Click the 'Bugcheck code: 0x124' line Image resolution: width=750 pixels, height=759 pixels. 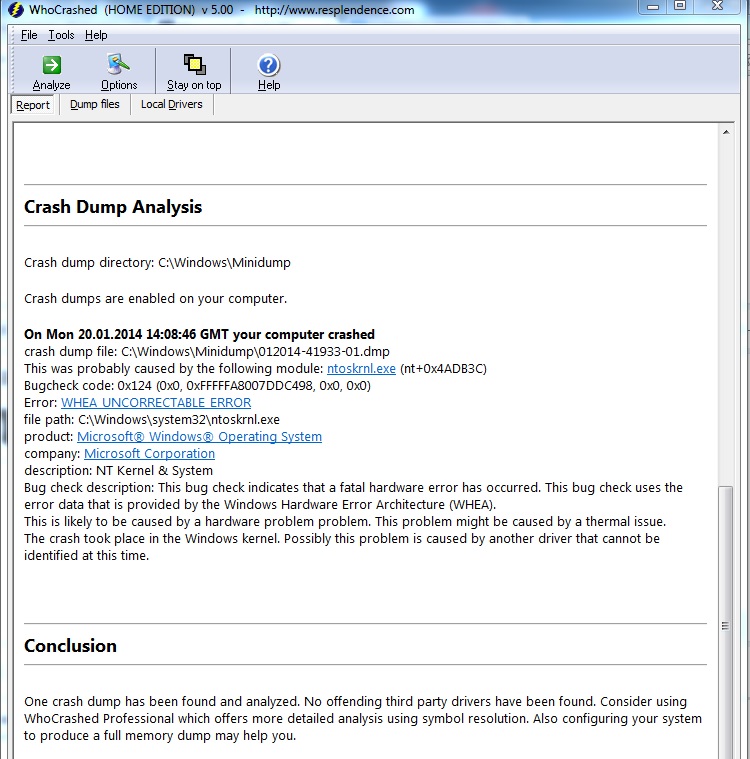tap(198, 385)
